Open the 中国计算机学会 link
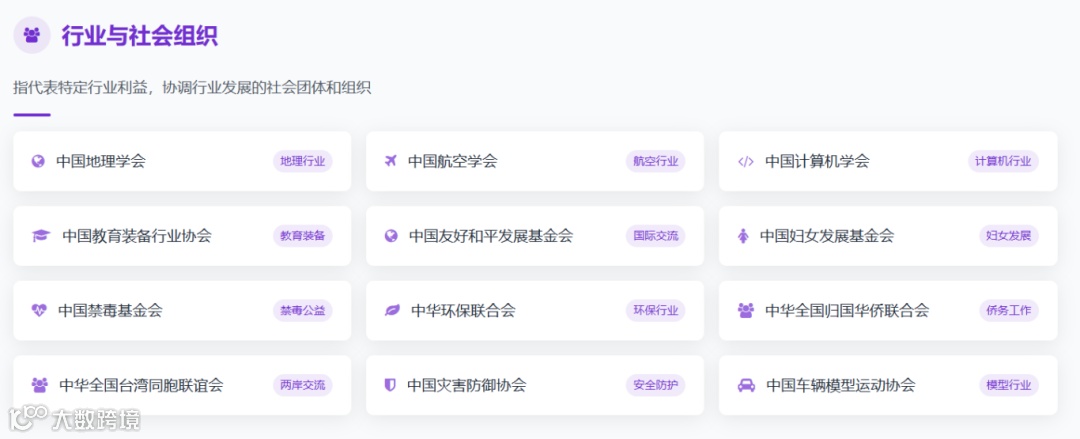1080x439 pixels. click(x=818, y=161)
